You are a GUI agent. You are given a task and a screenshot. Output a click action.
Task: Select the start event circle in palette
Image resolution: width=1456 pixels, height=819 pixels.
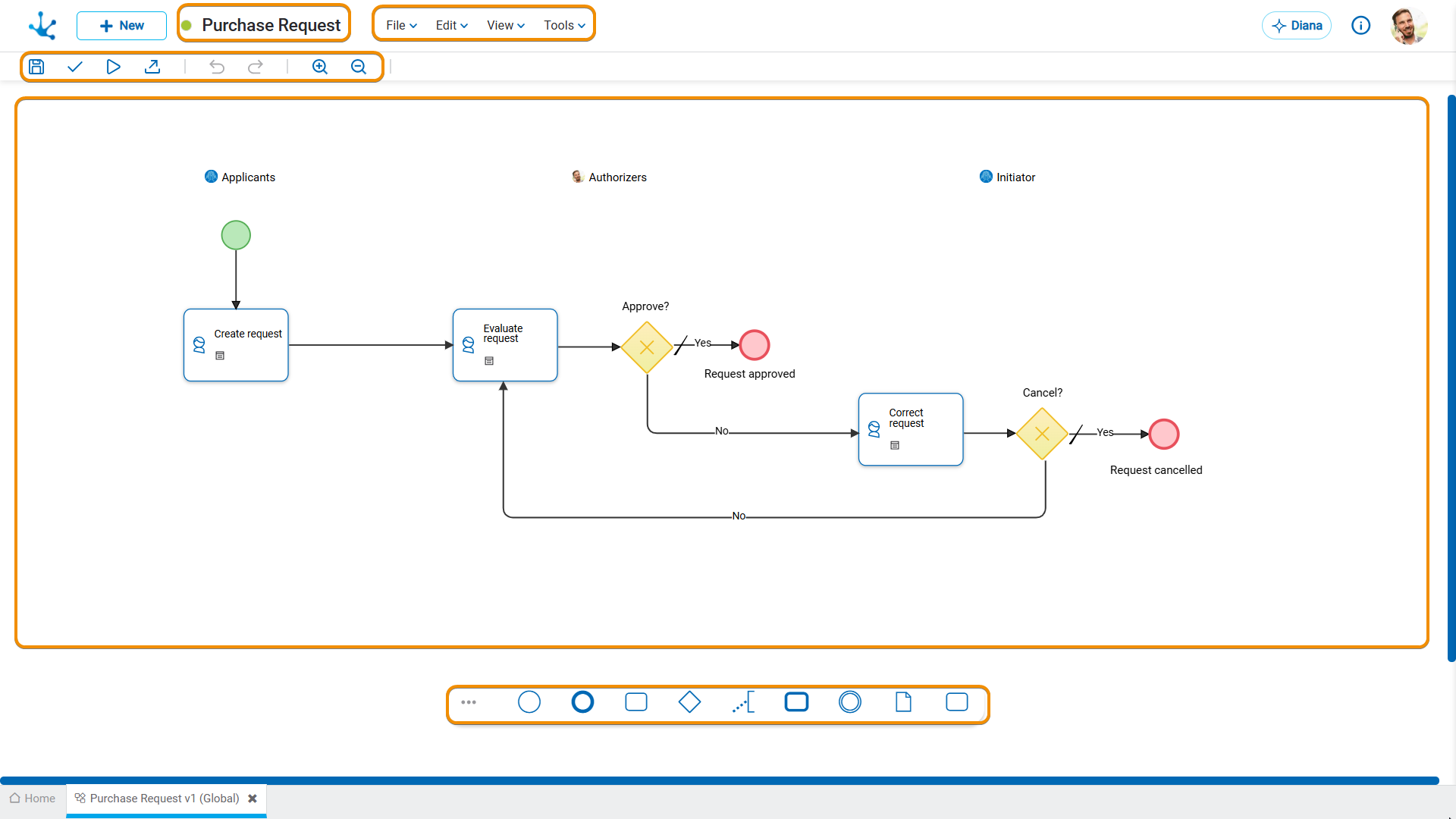(x=529, y=702)
